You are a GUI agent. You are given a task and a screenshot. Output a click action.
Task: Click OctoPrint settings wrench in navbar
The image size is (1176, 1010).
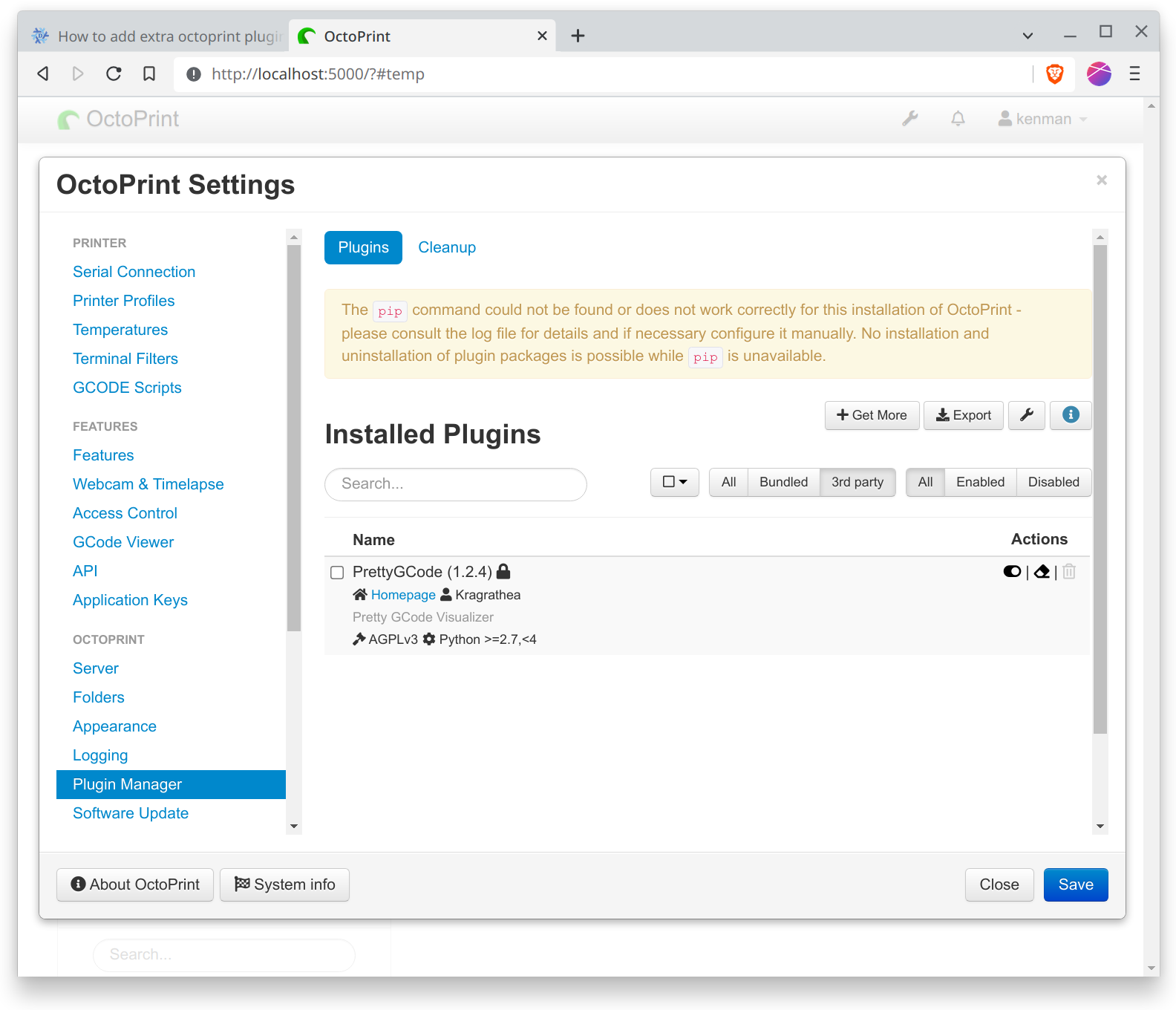(x=910, y=119)
